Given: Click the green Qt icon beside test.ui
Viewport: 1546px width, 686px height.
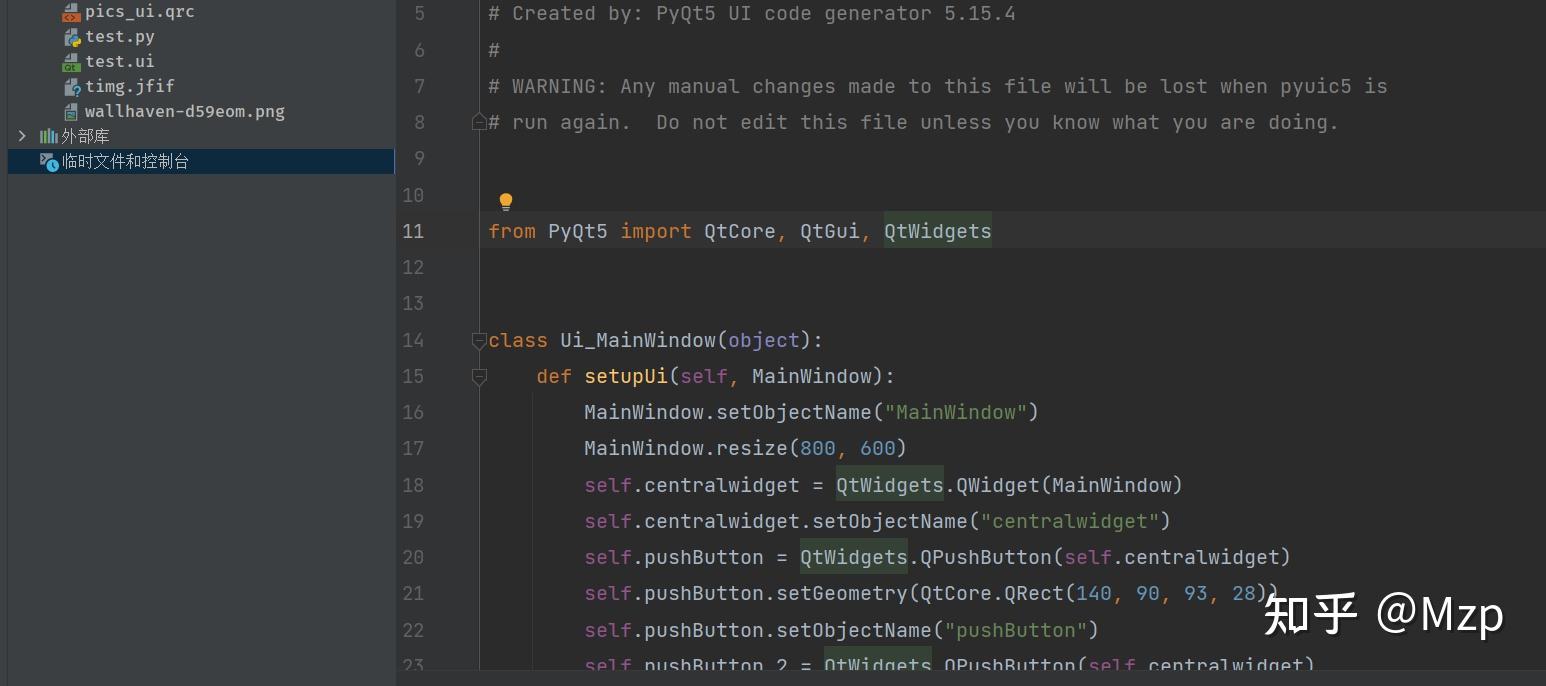Looking at the screenshot, I should [x=71, y=62].
